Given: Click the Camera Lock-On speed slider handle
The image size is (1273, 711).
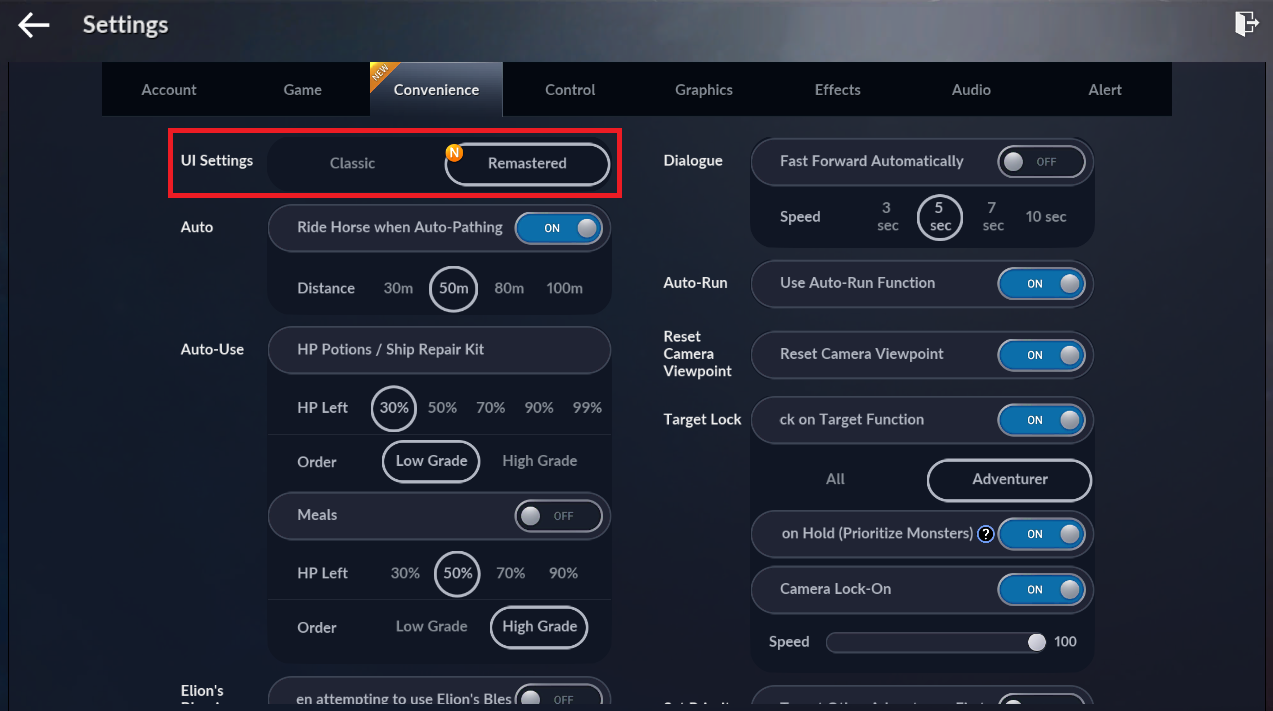Looking at the screenshot, I should [x=1037, y=642].
